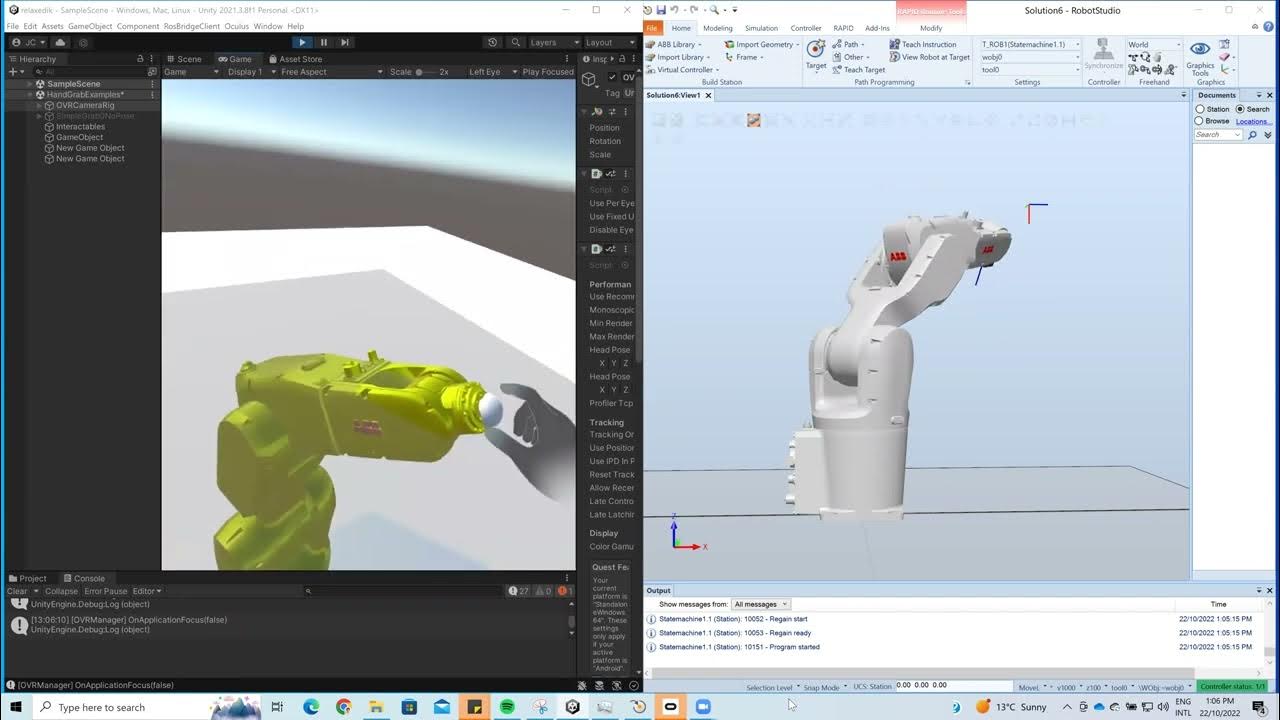This screenshot has width=1280, height=720.
Task: Select the 'Program started' output message
Action: pyautogui.click(x=740, y=647)
